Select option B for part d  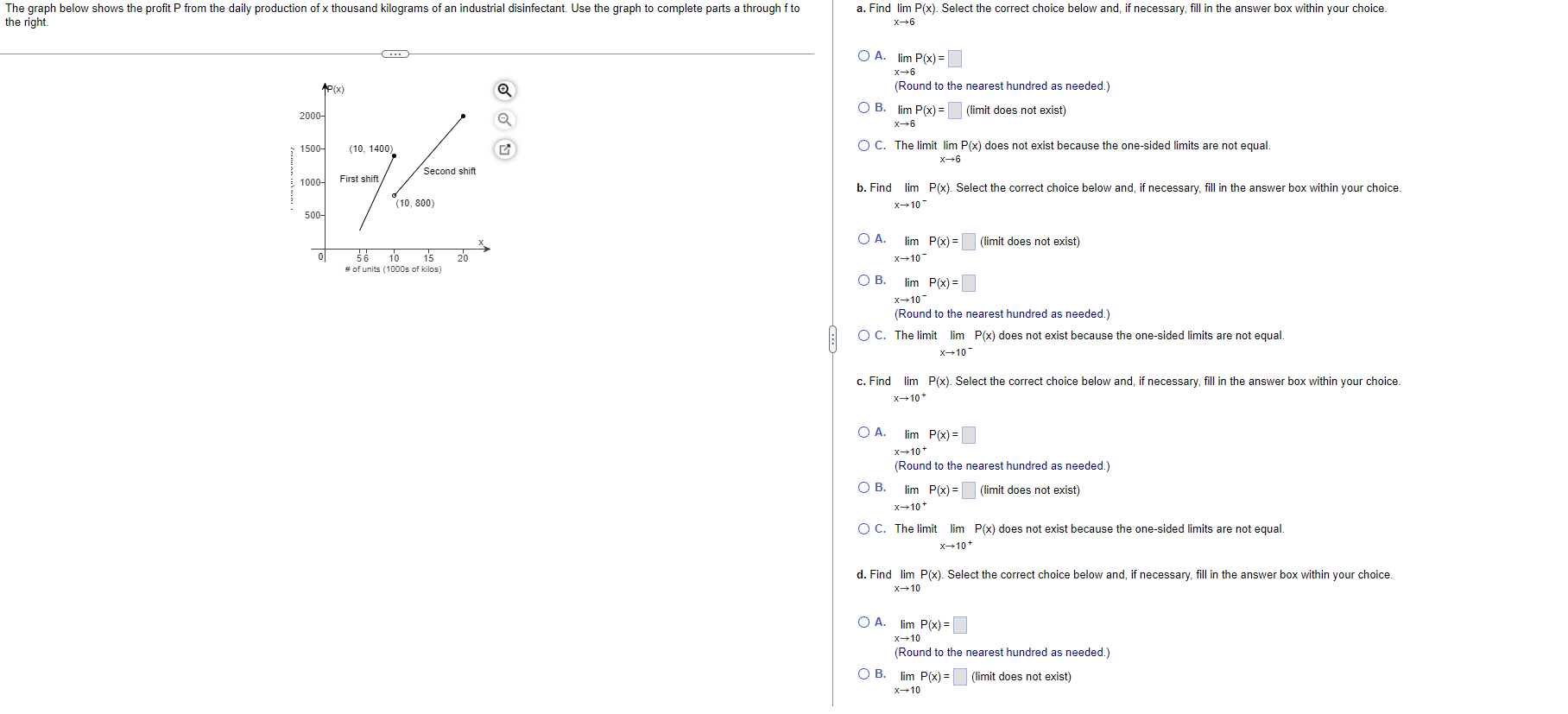pos(863,674)
